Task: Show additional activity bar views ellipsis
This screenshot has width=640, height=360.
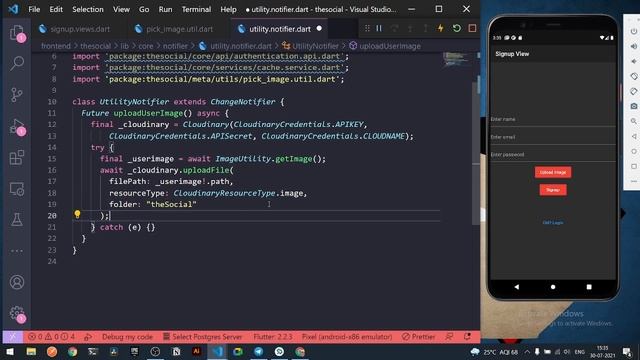Action: tap(17, 251)
